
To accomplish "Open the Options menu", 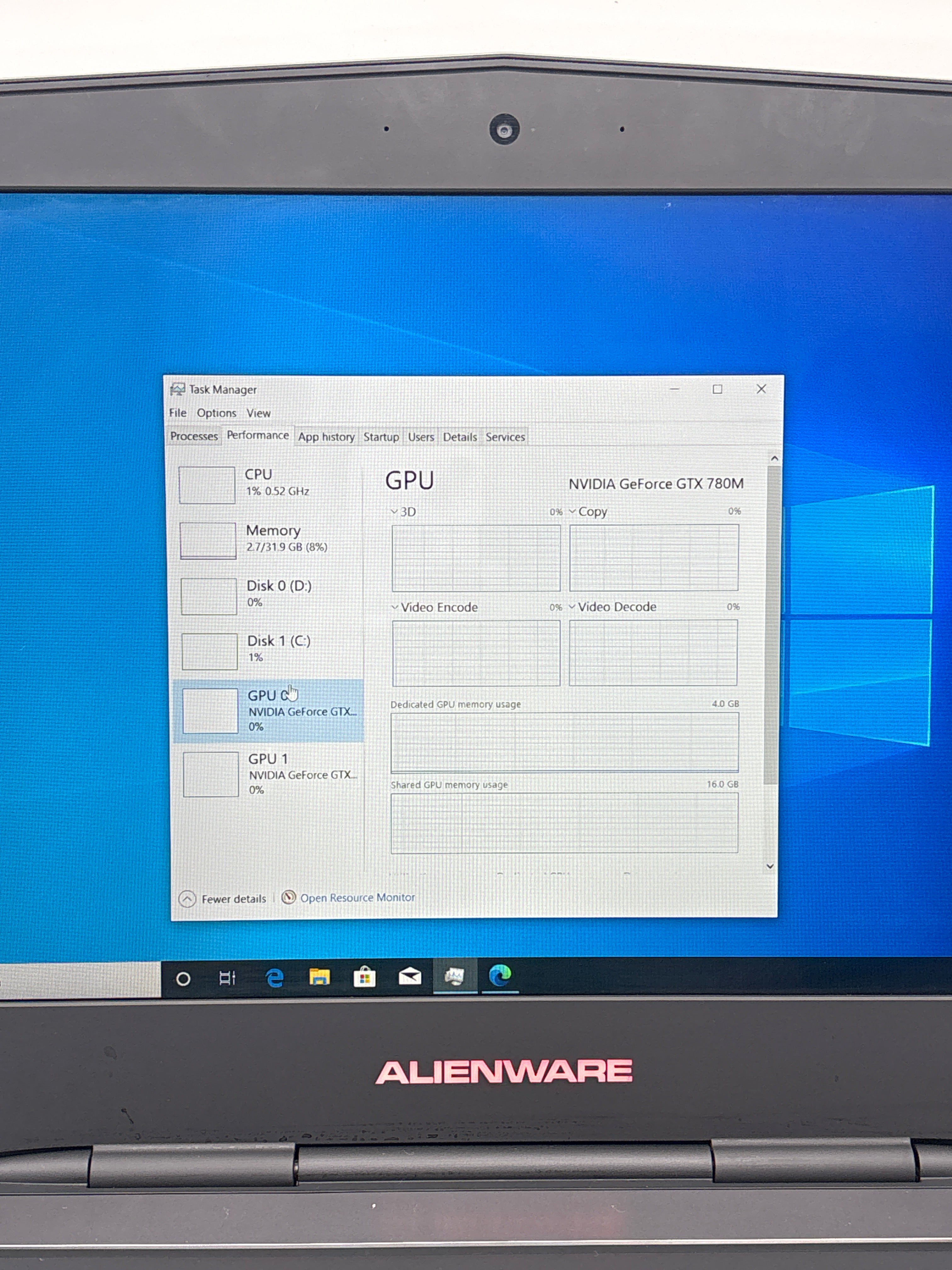I will click(x=216, y=413).
